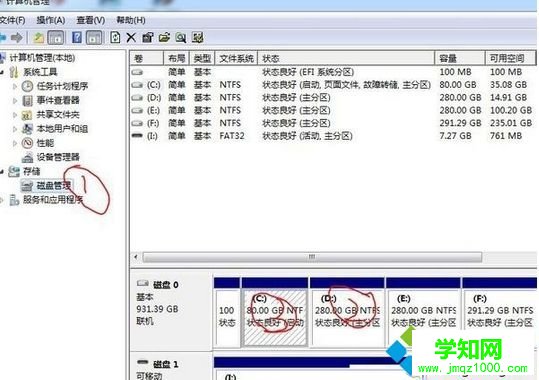Select 计算机管理(本地) root node
This screenshot has height=380, width=539.
tap(42, 58)
